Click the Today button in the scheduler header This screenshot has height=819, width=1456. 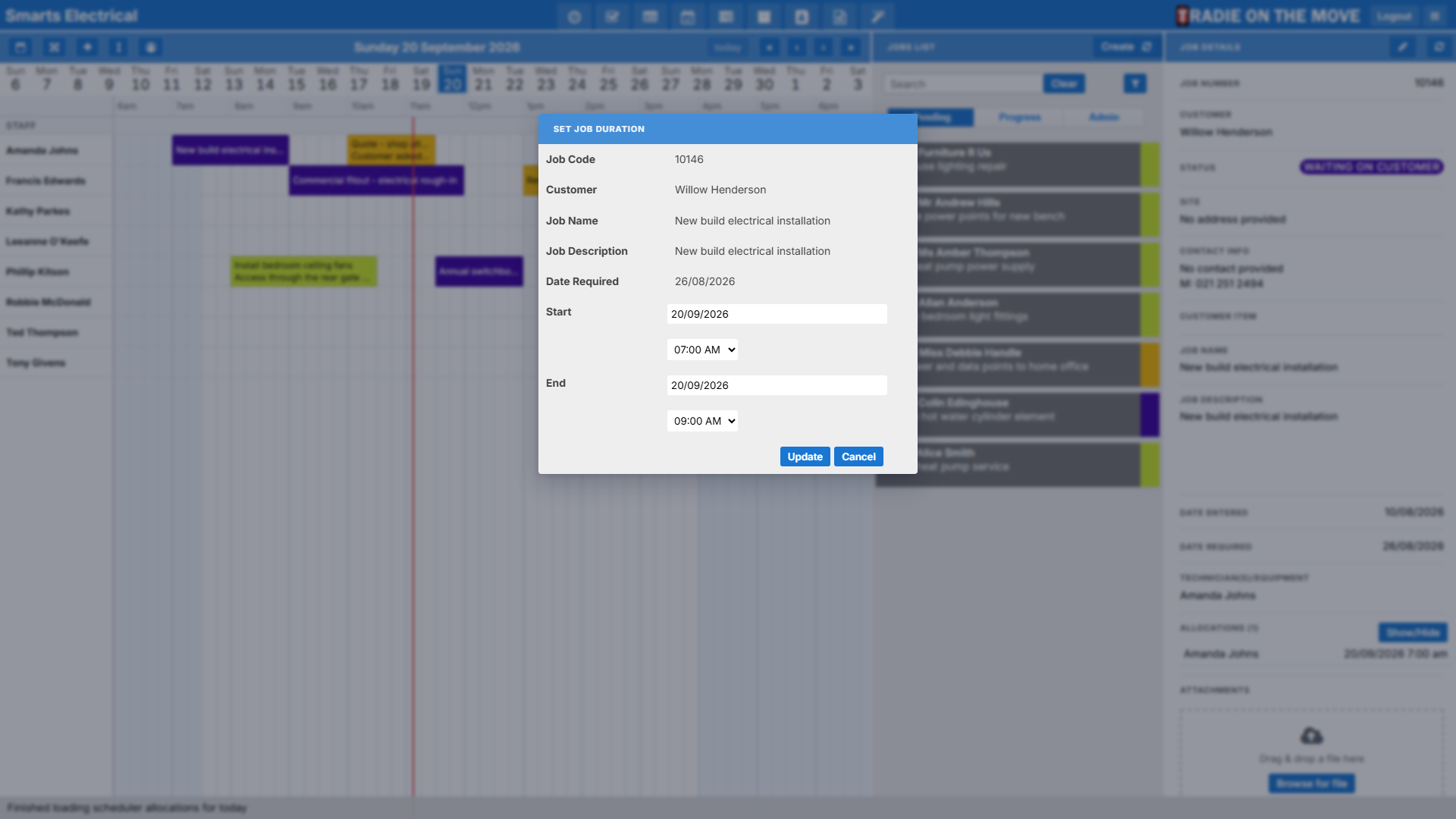click(x=726, y=48)
